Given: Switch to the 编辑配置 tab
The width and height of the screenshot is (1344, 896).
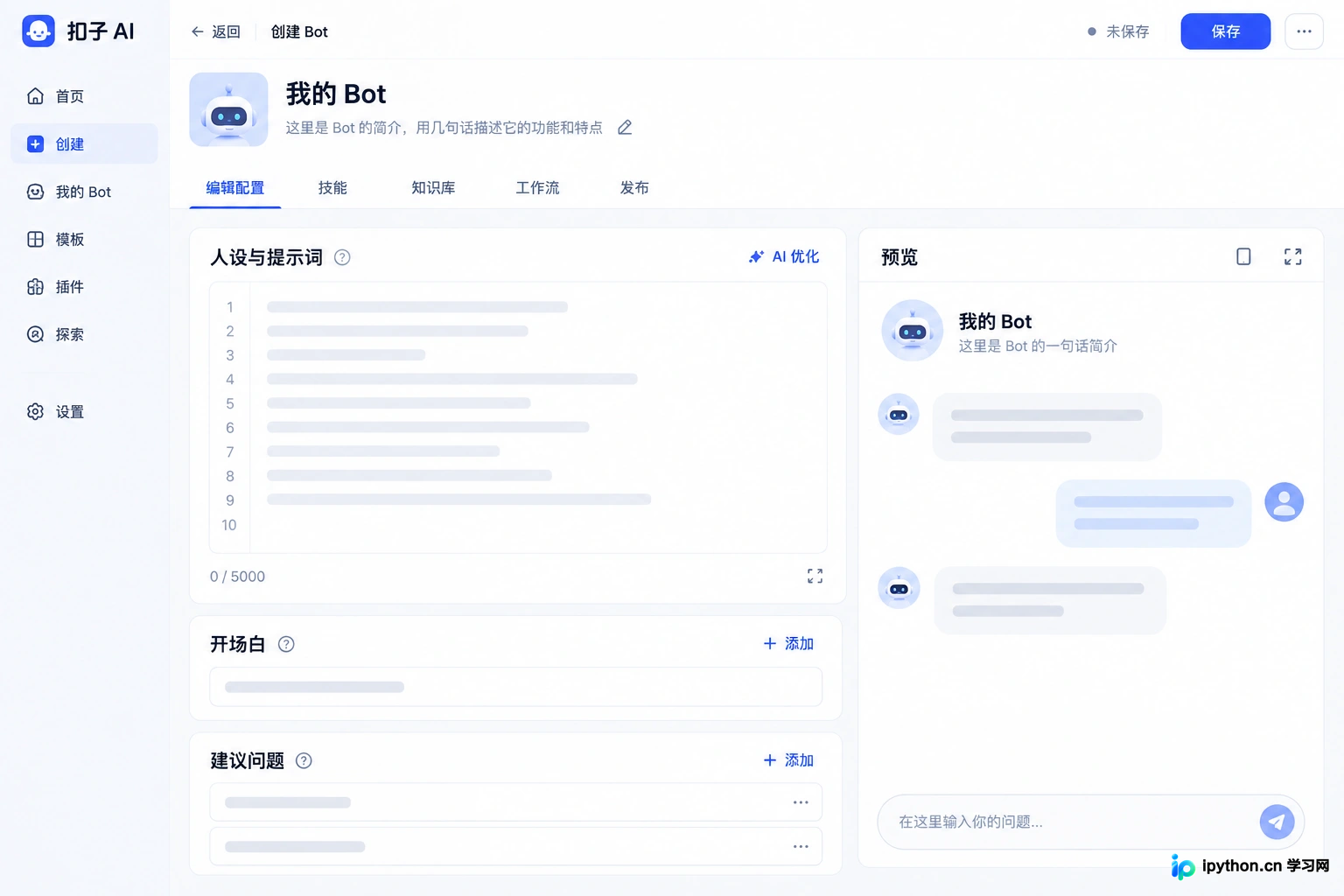Looking at the screenshot, I should (x=235, y=188).
